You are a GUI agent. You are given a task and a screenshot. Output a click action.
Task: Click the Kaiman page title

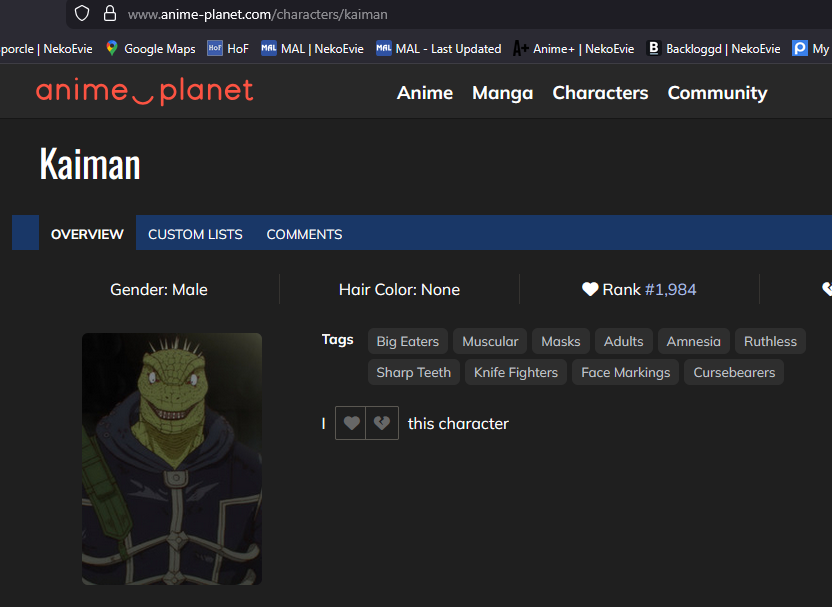point(90,164)
